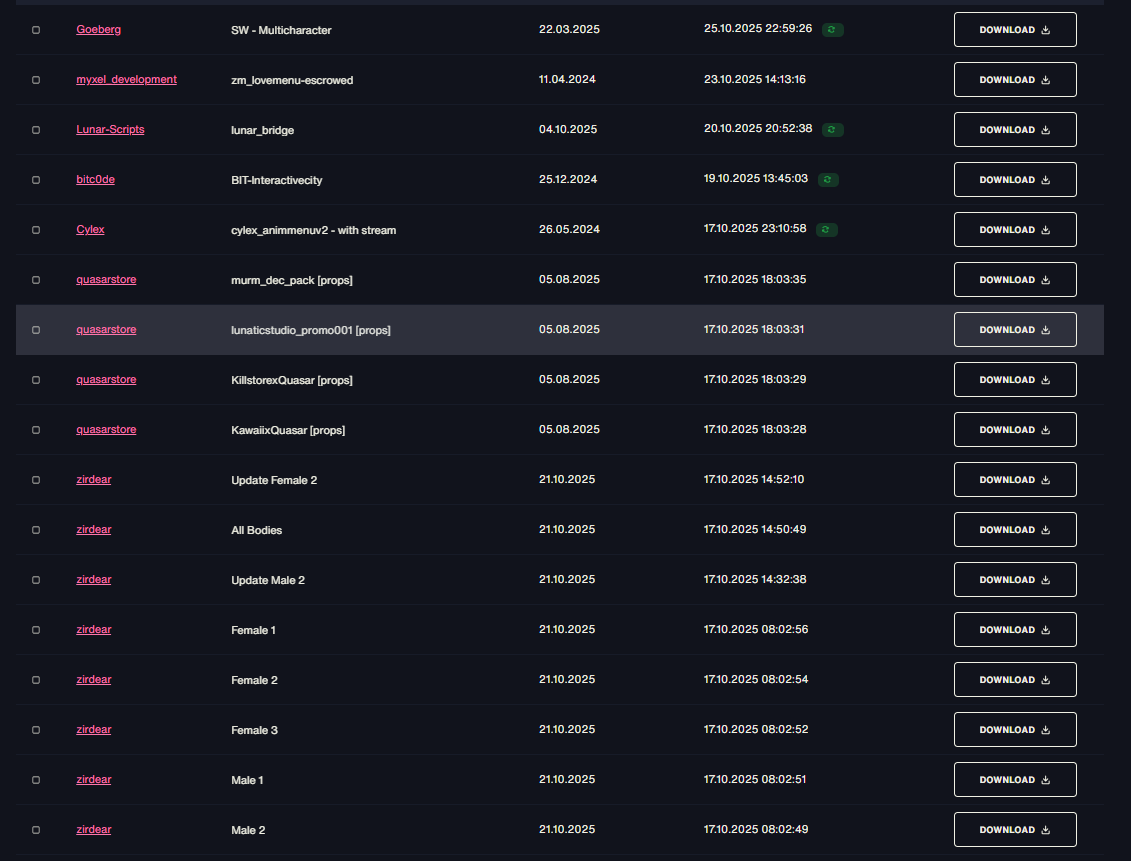The width and height of the screenshot is (1131, 861).
Task: Click the 'BIT-Interactivecity' asset name
Action: pyautogui.click(x=277, y=180)
